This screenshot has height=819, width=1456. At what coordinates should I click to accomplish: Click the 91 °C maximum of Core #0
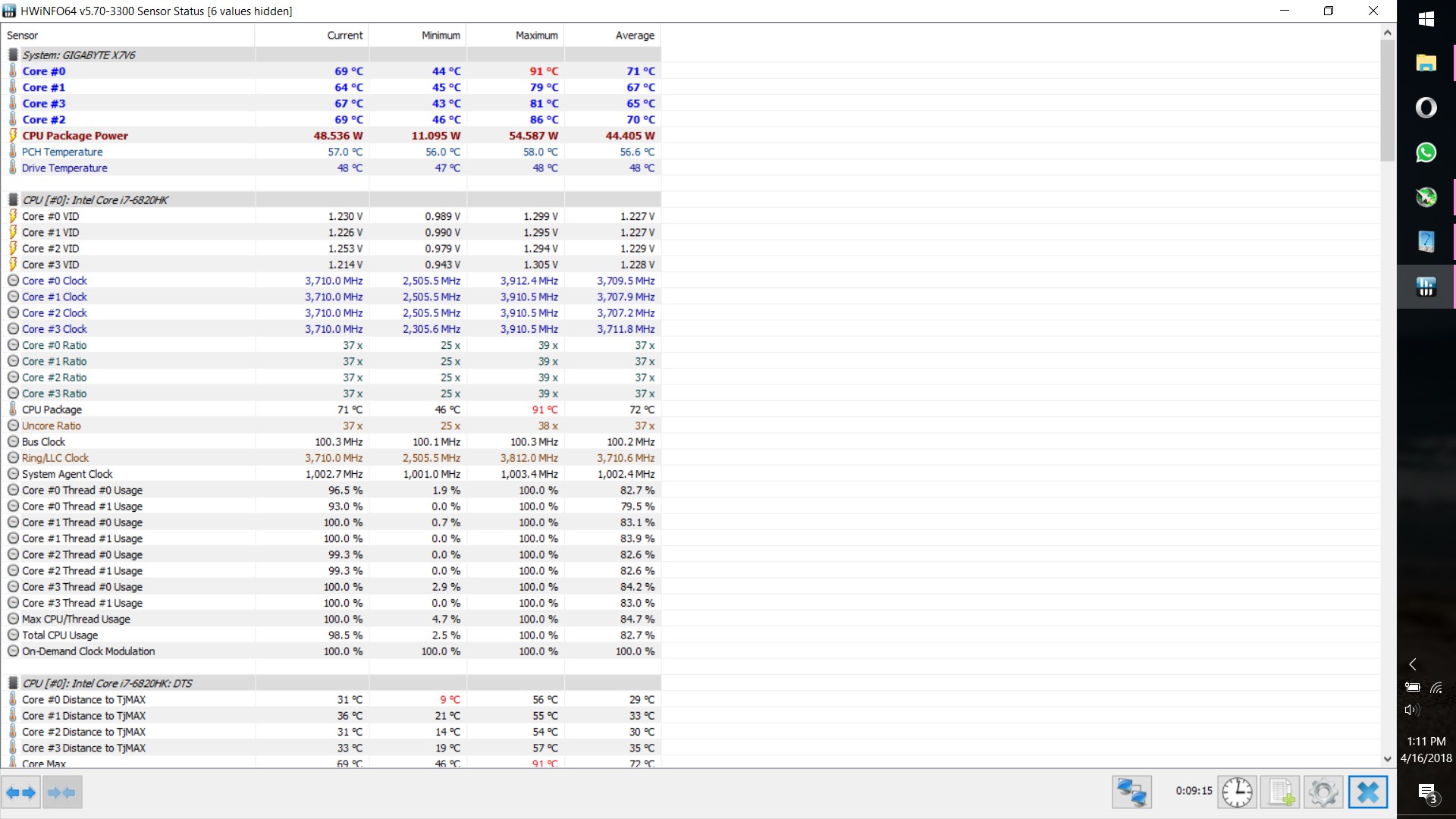(x=544, y=71)
